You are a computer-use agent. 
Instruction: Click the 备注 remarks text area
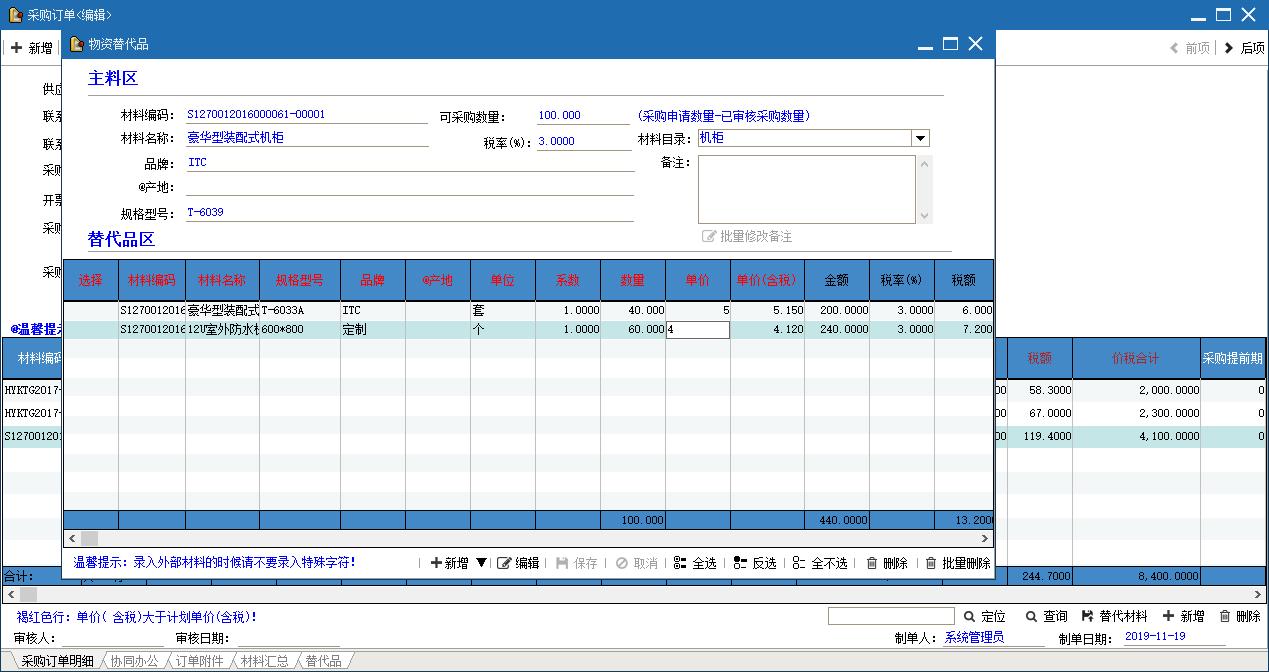point(806,189)
